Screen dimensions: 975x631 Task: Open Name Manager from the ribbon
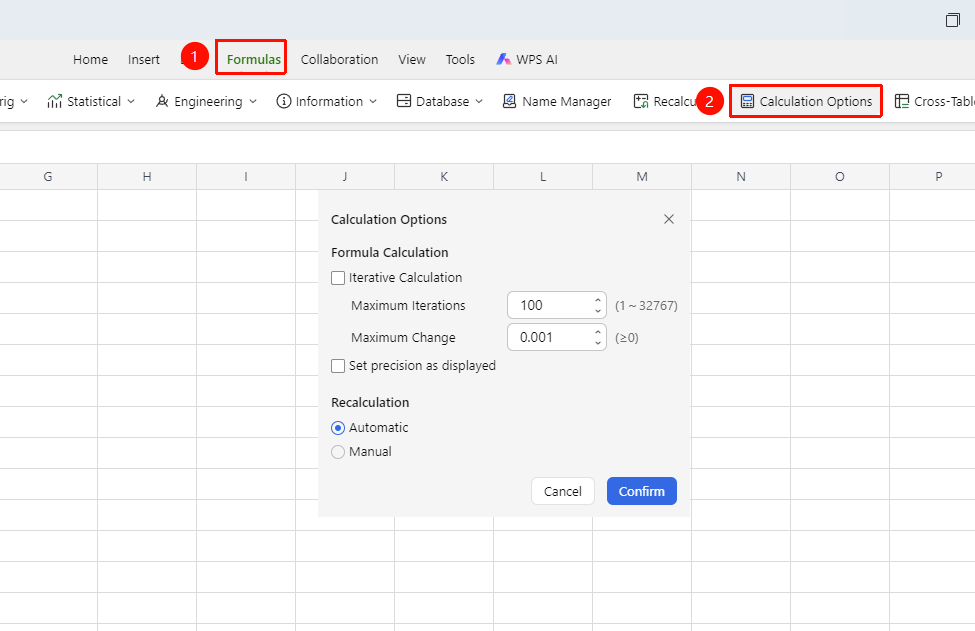(557, 101)
